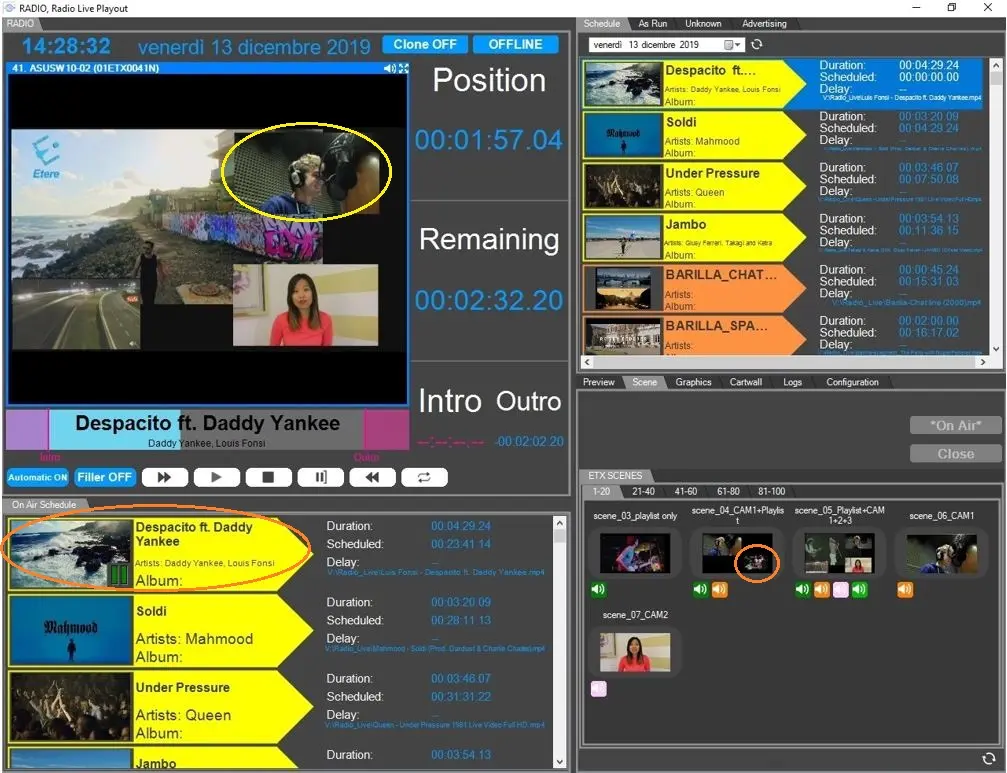The image size is (1007, 773).
Task: Open the schedule date picker dropdown
Action: [x=738, y=45]
